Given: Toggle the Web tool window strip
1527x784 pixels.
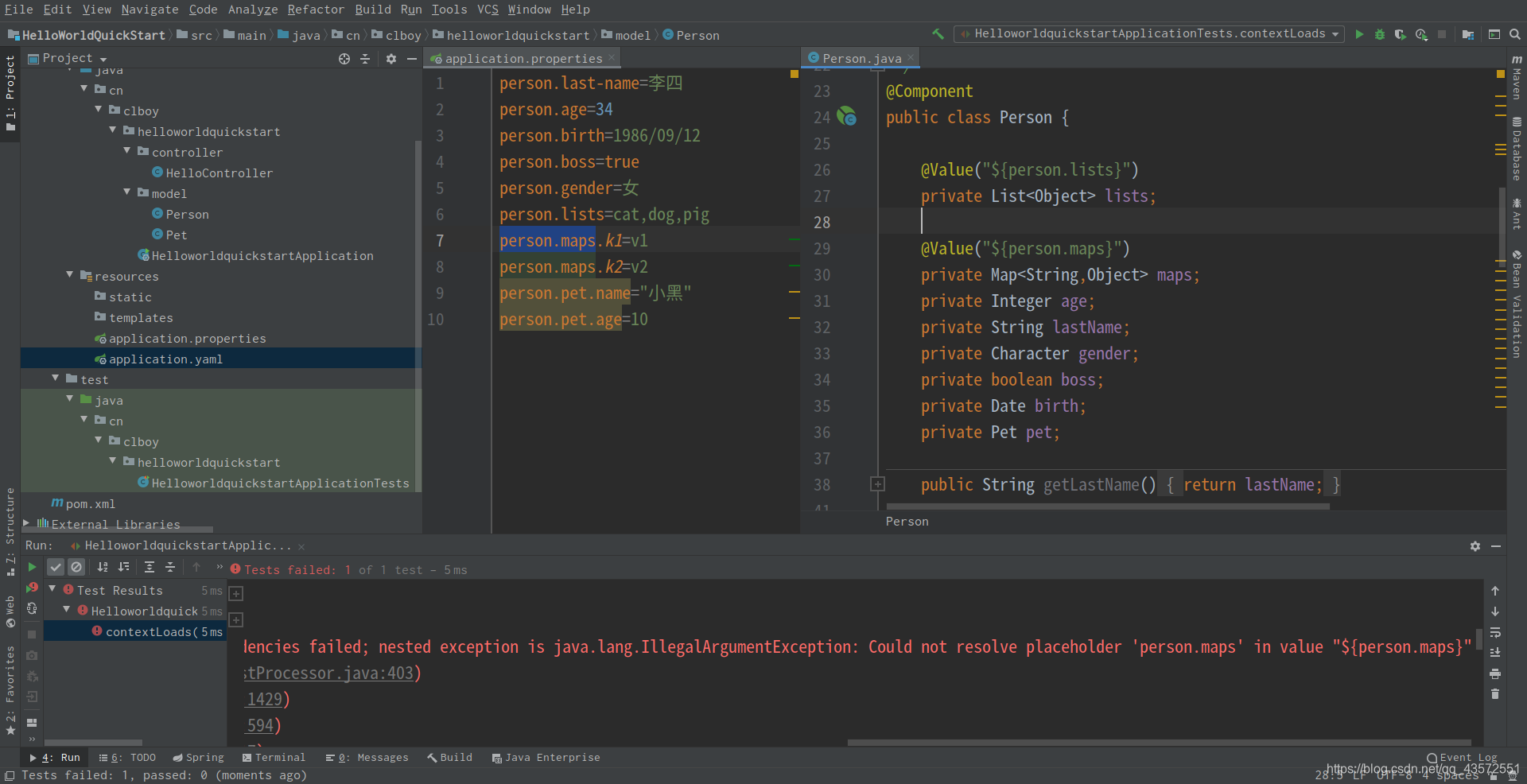Looking at the screenshot, I should (x=10, y=612).
